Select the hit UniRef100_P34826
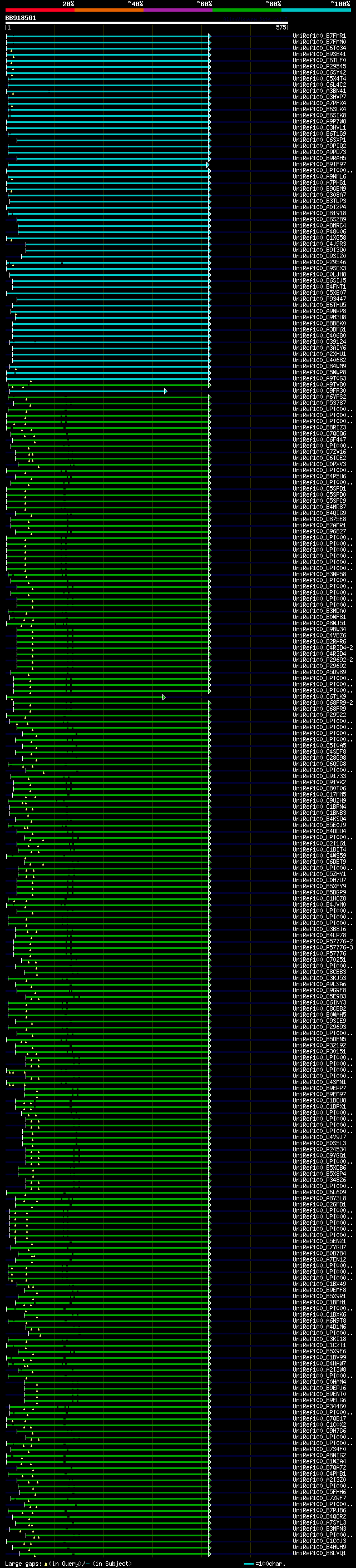The height and width of the screenshot is (1568, 356). click(319, 1180)
